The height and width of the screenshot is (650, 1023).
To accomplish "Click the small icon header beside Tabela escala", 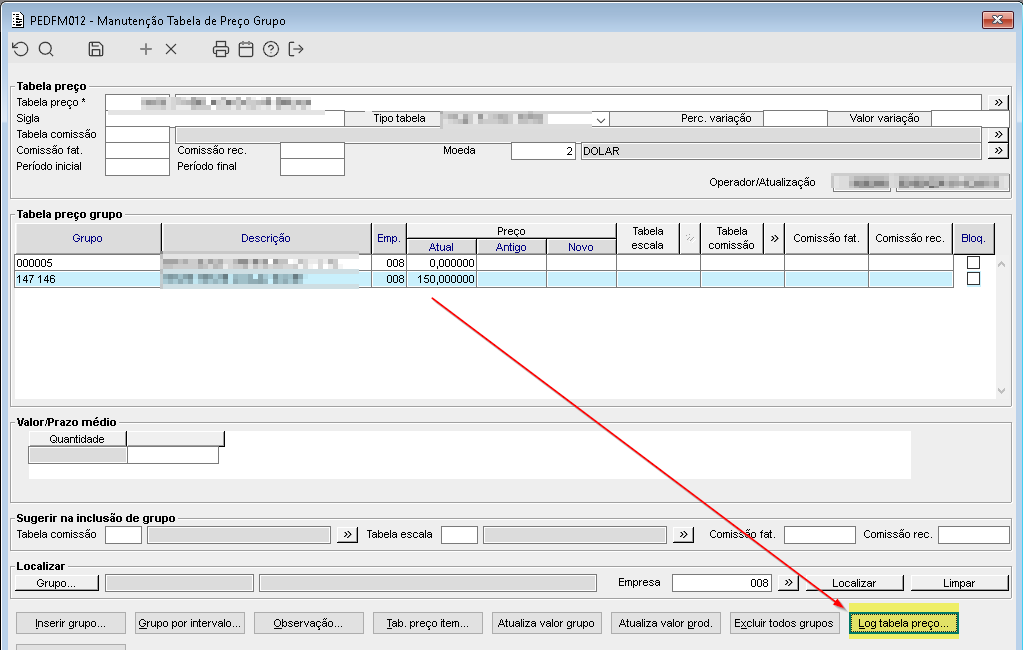I will pyautogui.click(x=690, y=238).
